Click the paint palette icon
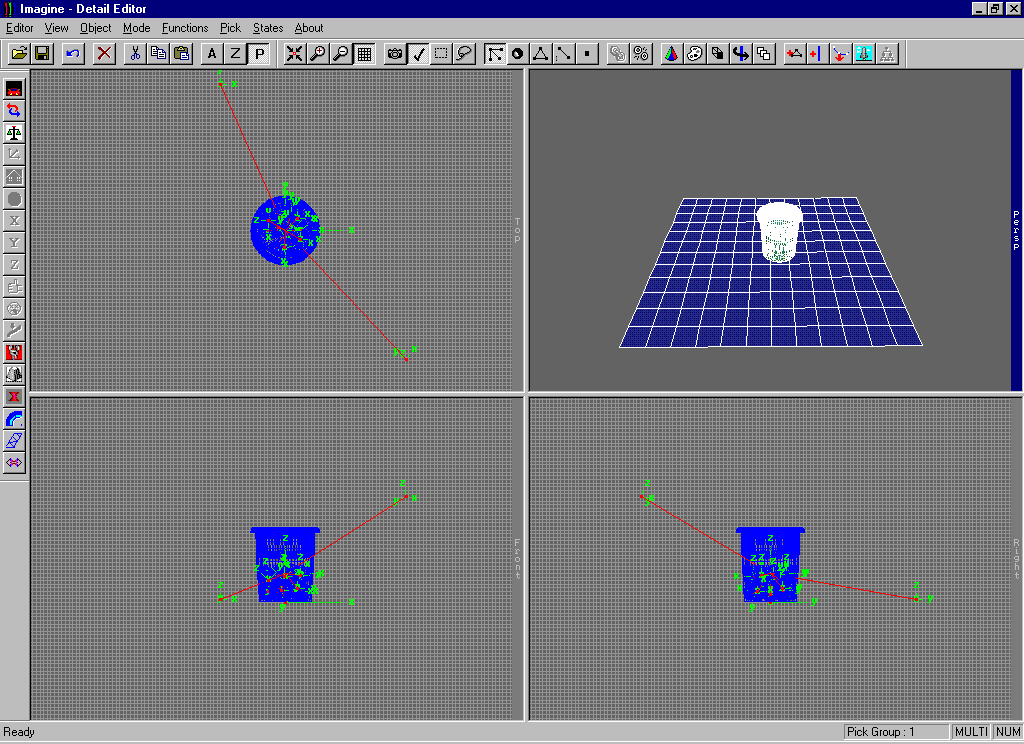Viewport: 1024px width, 744px height. point(694,54)
